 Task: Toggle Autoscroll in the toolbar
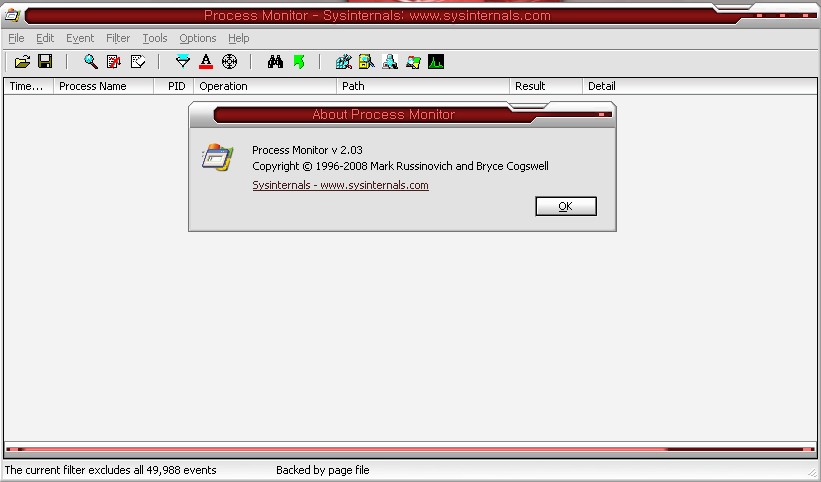pyautogui.click(x=114, y=62)
